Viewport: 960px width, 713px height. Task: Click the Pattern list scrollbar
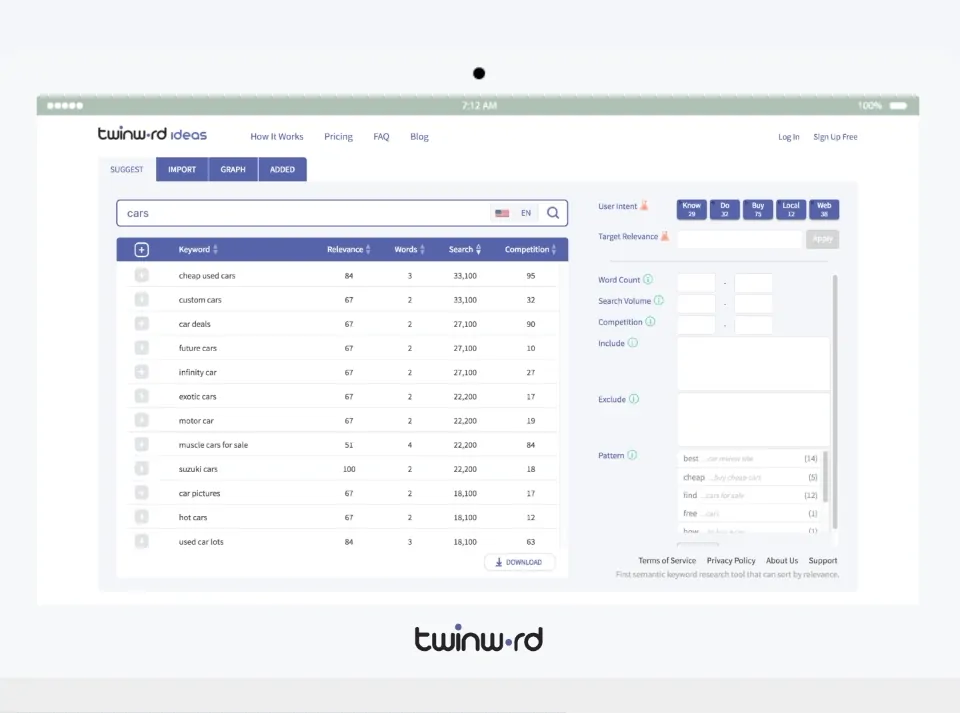[826, 477]
